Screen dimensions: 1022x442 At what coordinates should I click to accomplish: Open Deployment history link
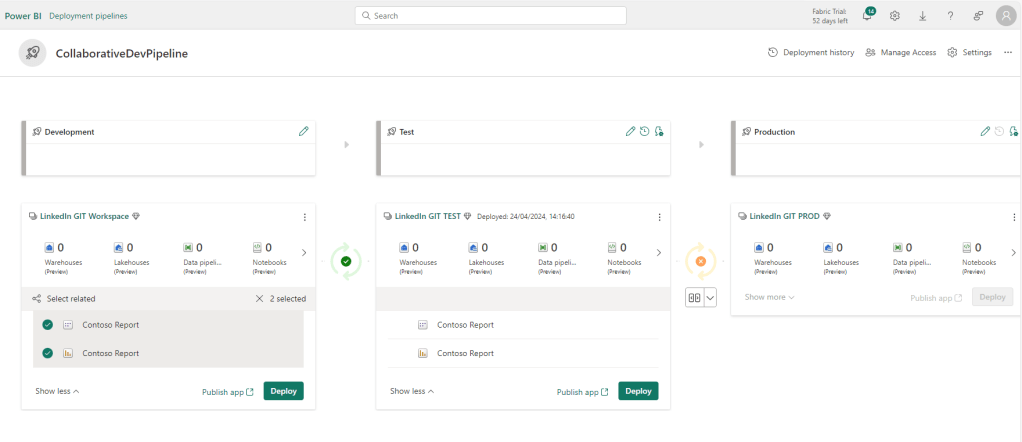[811, 52]
